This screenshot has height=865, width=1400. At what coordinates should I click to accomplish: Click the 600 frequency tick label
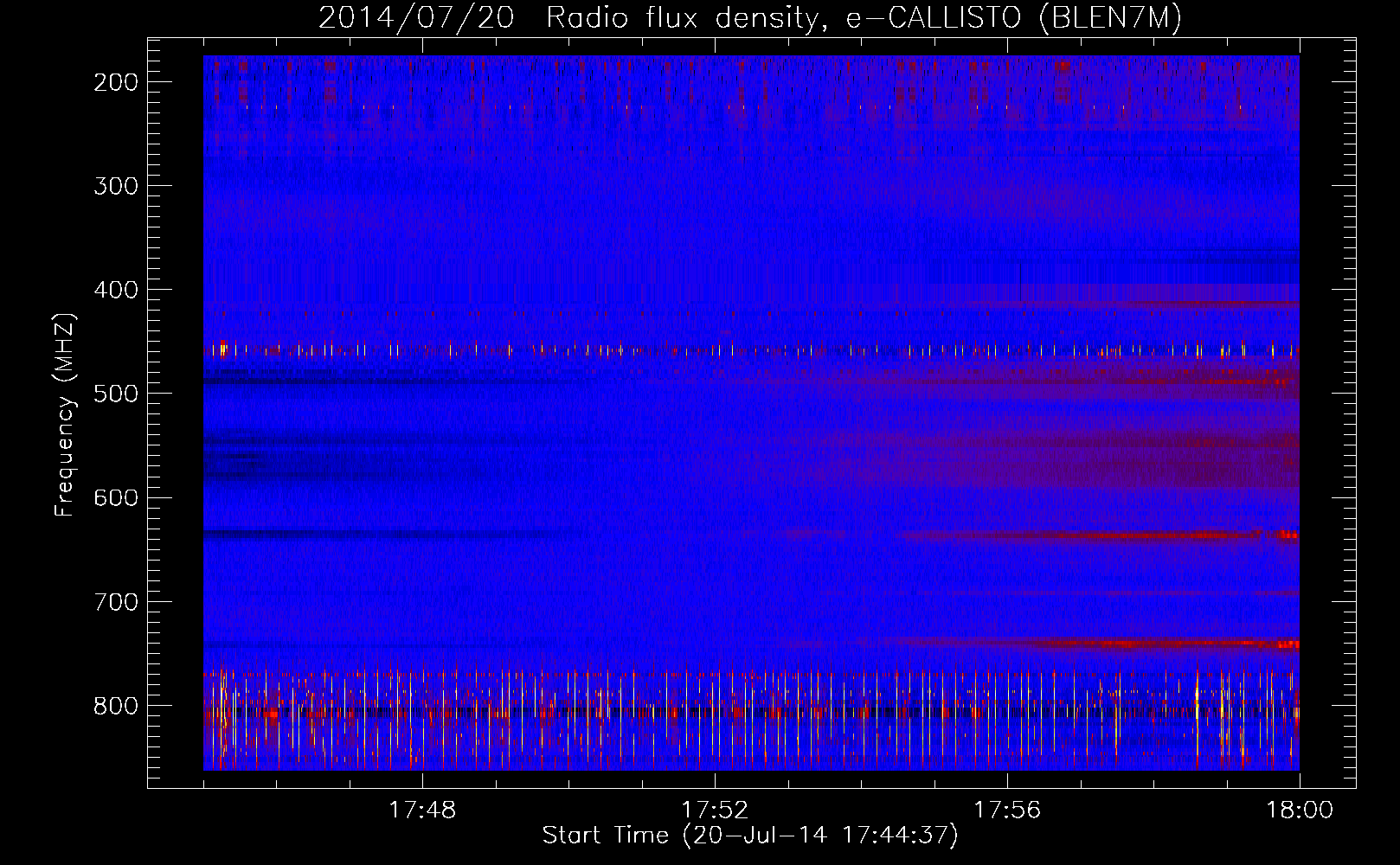point(116,497)
